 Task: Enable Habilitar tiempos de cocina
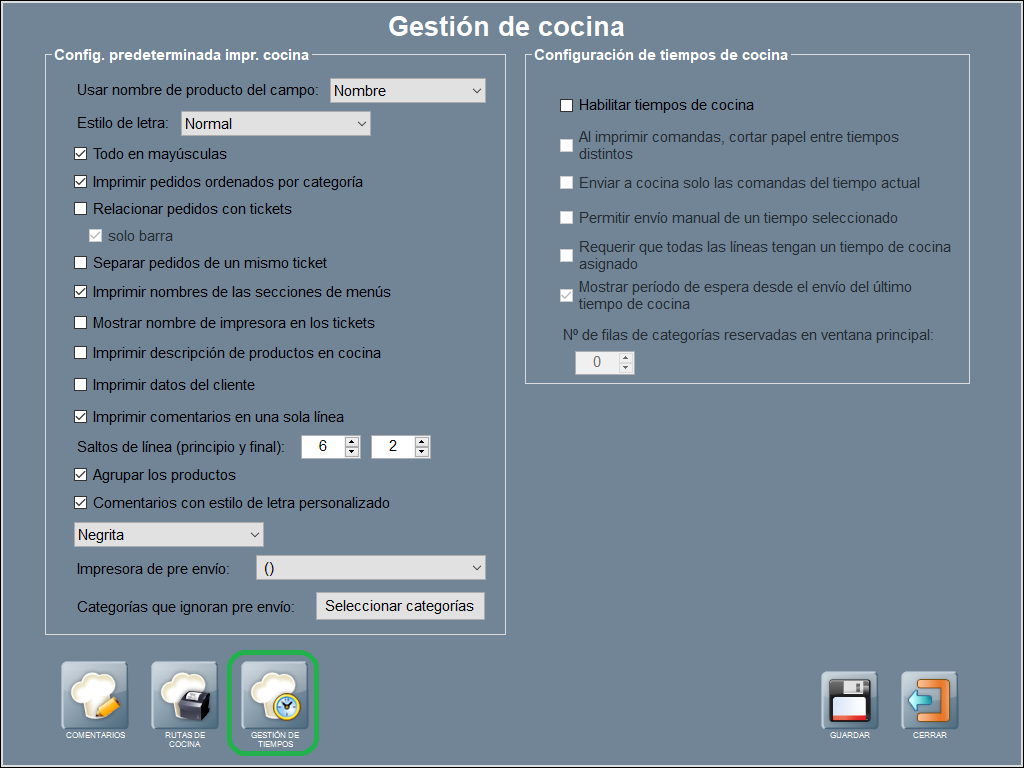tap(567, 105)
